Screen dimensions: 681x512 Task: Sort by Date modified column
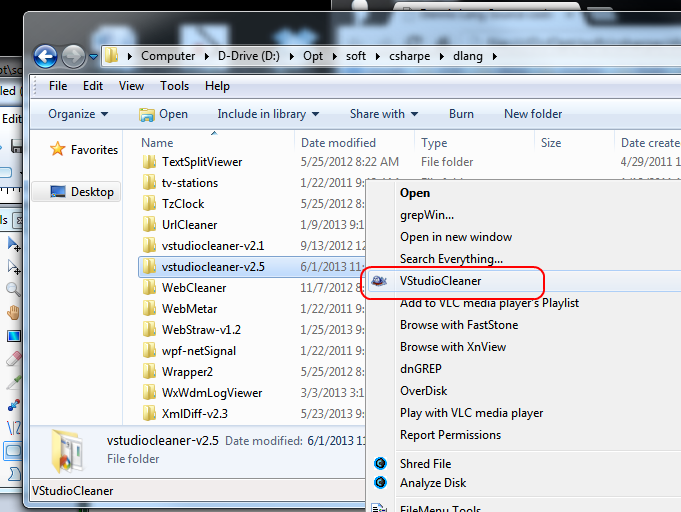point(338,143)
